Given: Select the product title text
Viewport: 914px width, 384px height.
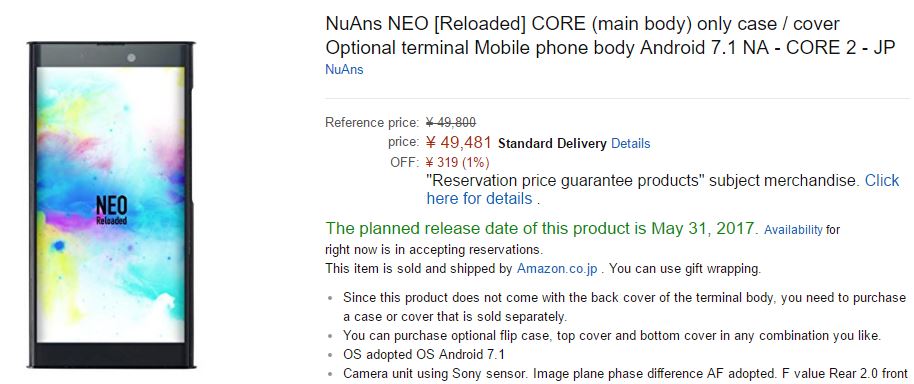Looking at the screenshot, I should pyautogui.click(x=610, y=36).
